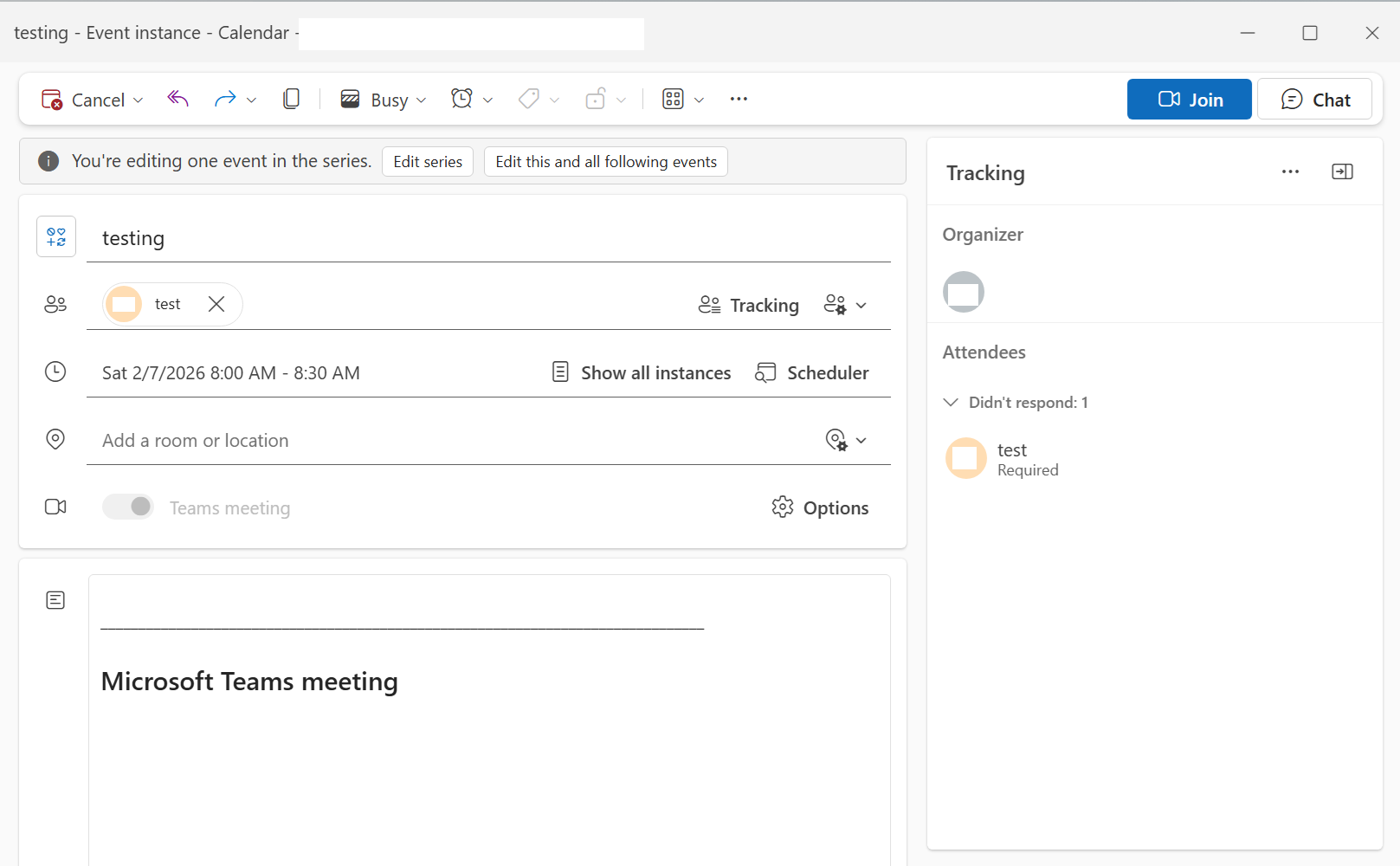Open the Cancel dropdown arrow
The height and width of the screenshot is (866, 1400).
(139, 100)
